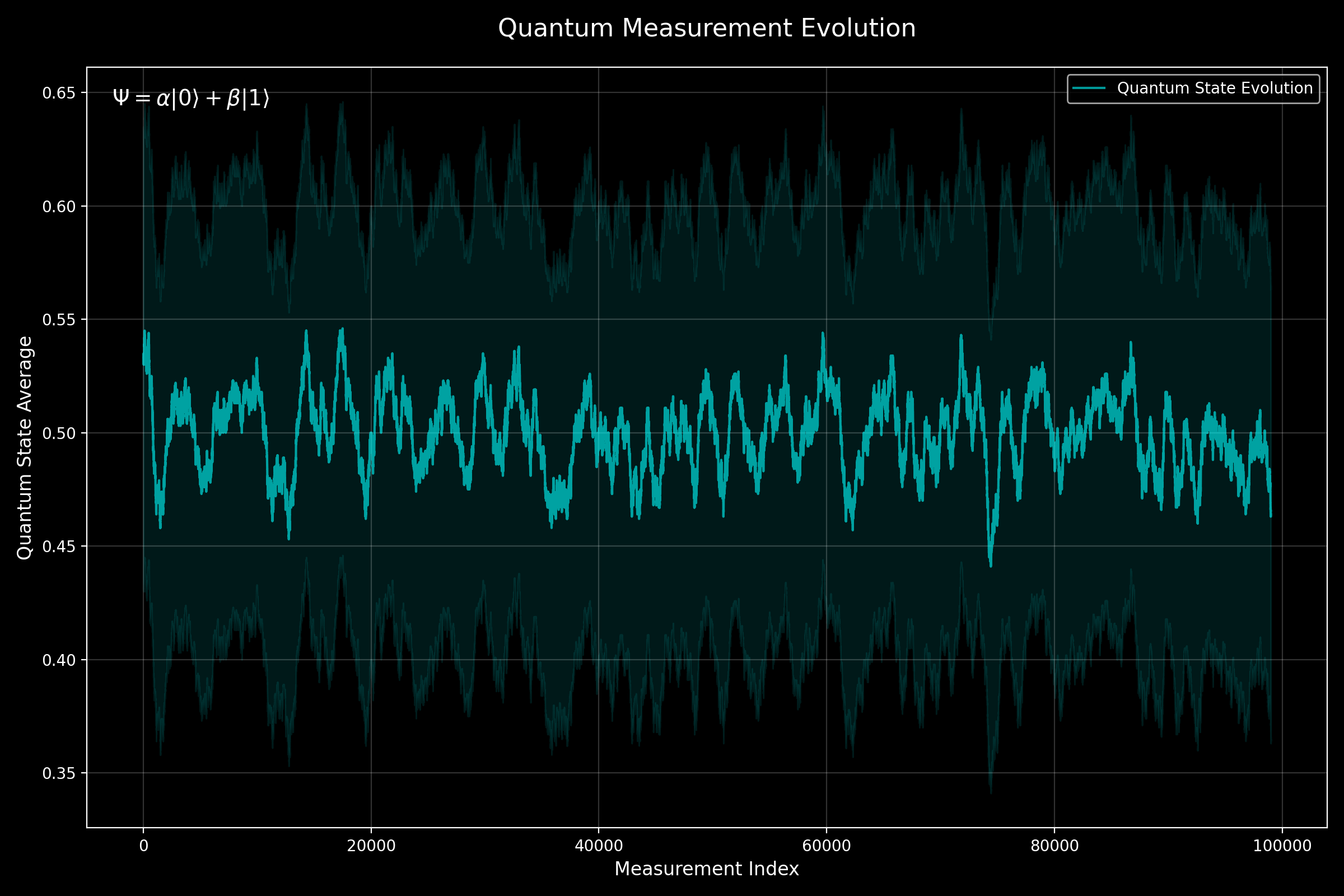Click the 0.45 y-axis tick label
This screenshot has width=1344, height=896.
(59, 547)
